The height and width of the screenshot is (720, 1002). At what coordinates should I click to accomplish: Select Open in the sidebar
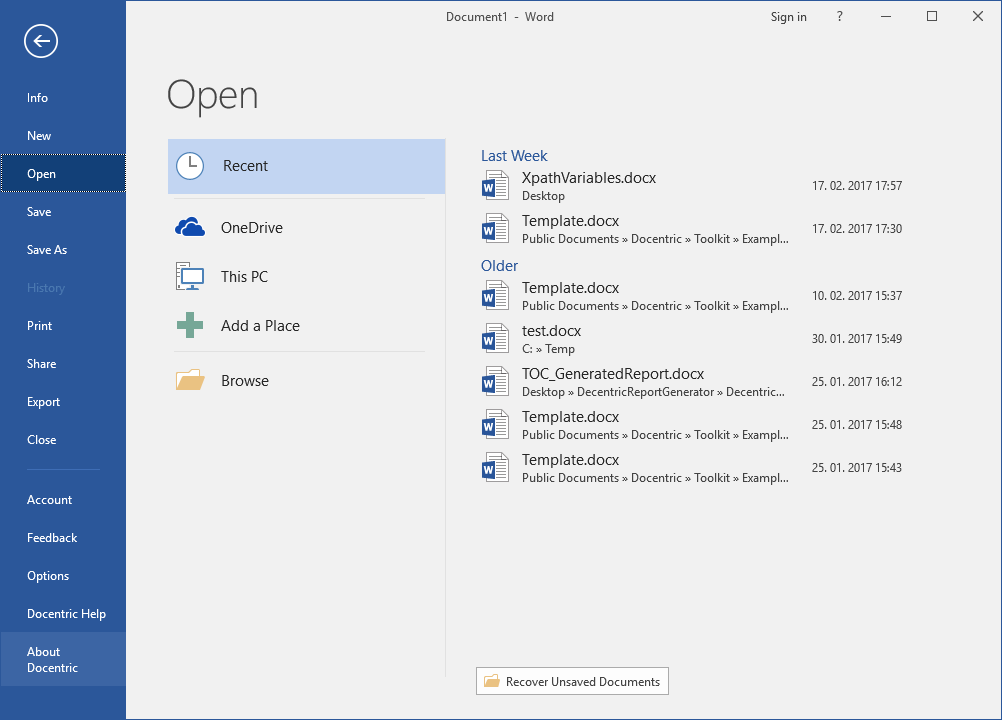click(x=63, y=173)
